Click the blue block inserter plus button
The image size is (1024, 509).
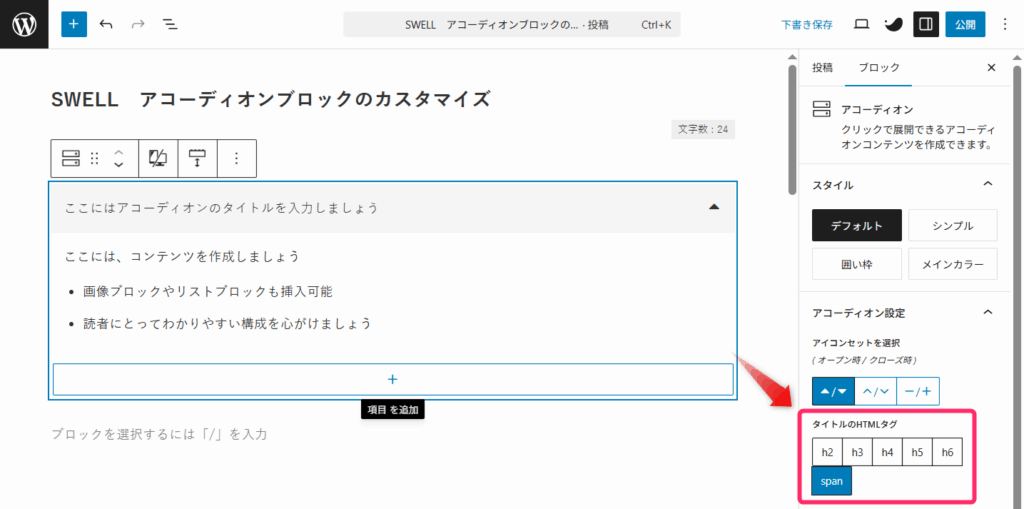(x=74, y=24)
